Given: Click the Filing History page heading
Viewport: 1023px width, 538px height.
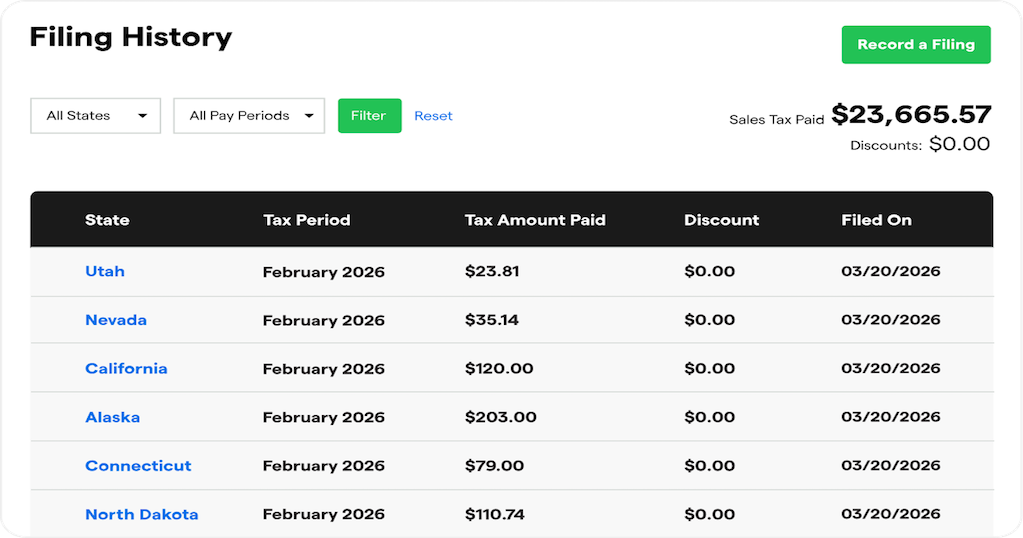Looking at the screenshot, I should click(131, 38).
